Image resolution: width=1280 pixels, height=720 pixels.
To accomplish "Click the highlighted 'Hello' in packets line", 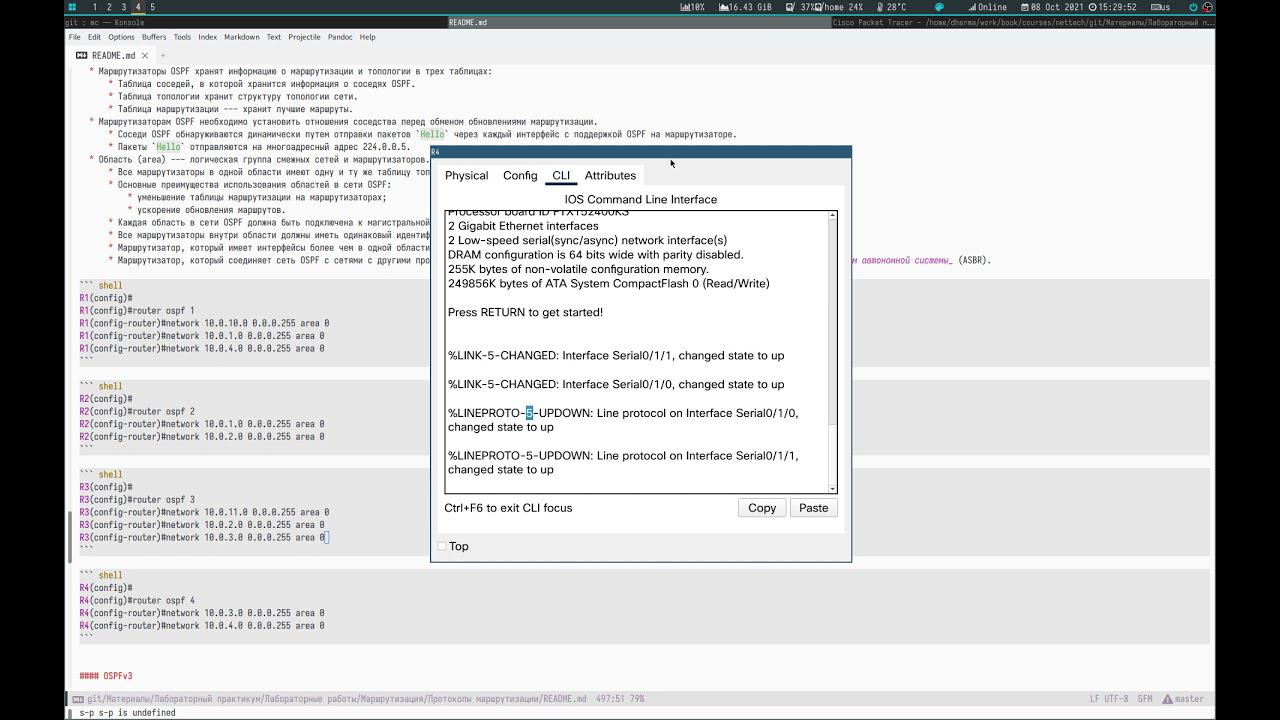I will pos(168,147).
